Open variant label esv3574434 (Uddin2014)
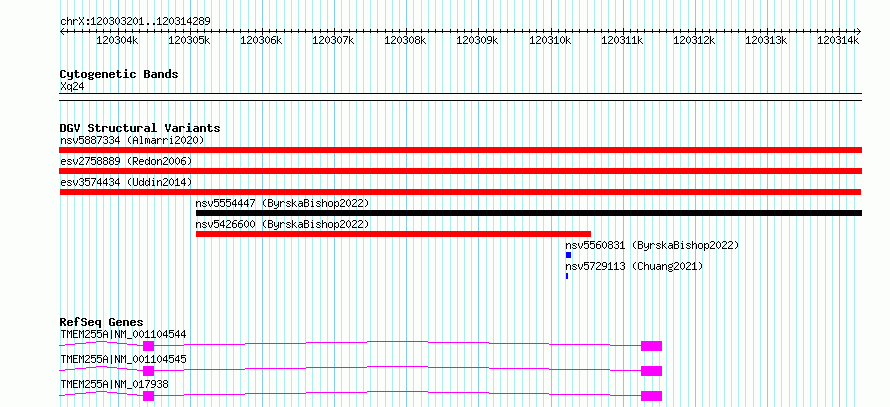The width and height of the screenshot is (890, 407). pos(126,182)
